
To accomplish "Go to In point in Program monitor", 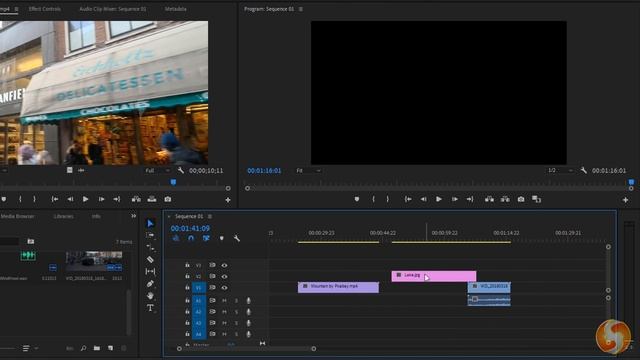I will pyautogui.click(x=408, y=199).
